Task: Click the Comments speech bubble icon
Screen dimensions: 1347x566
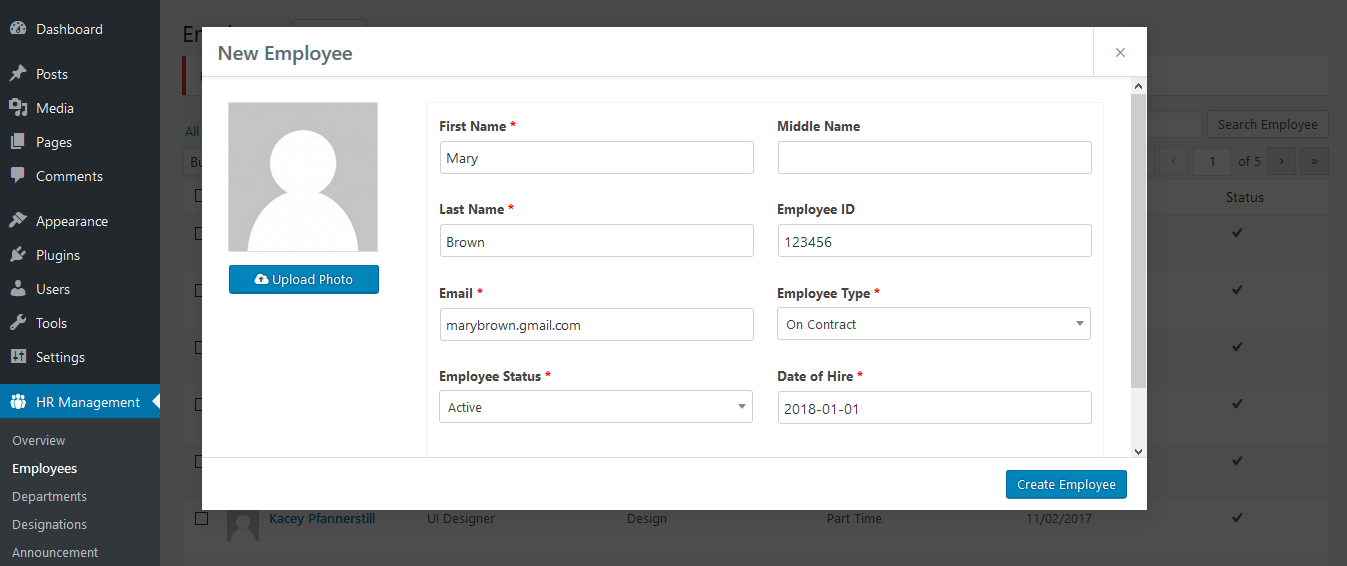Action: point(18,176)
